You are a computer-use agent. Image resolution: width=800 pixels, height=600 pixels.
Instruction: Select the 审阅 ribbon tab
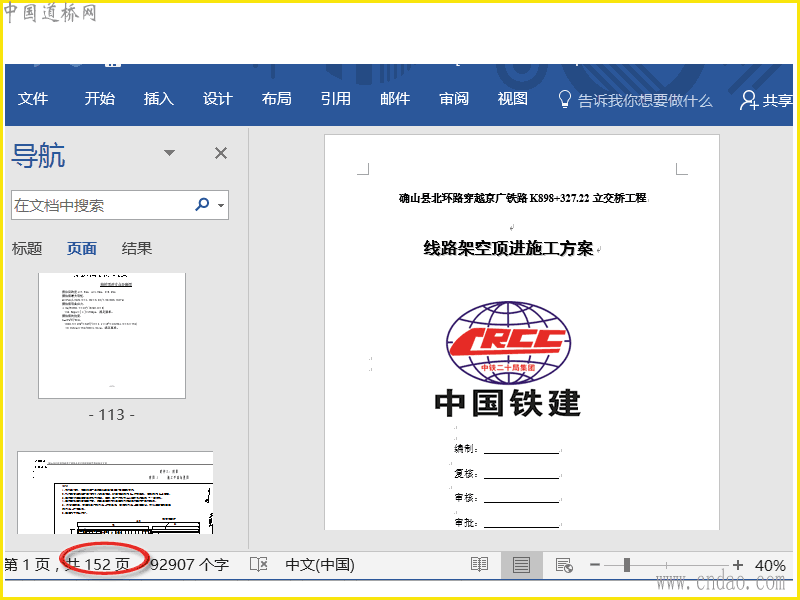[x=454, y=98]
